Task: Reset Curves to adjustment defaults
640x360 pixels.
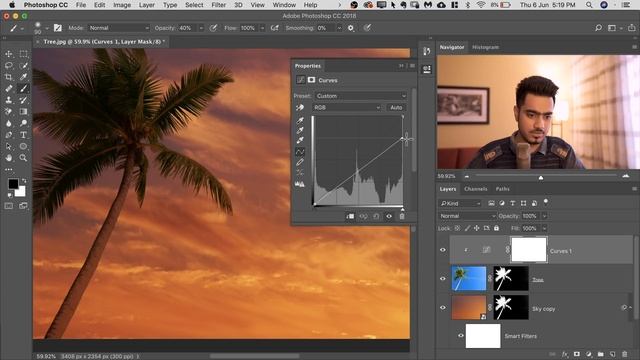Action: pyautogui.click(x=376, y=216)
